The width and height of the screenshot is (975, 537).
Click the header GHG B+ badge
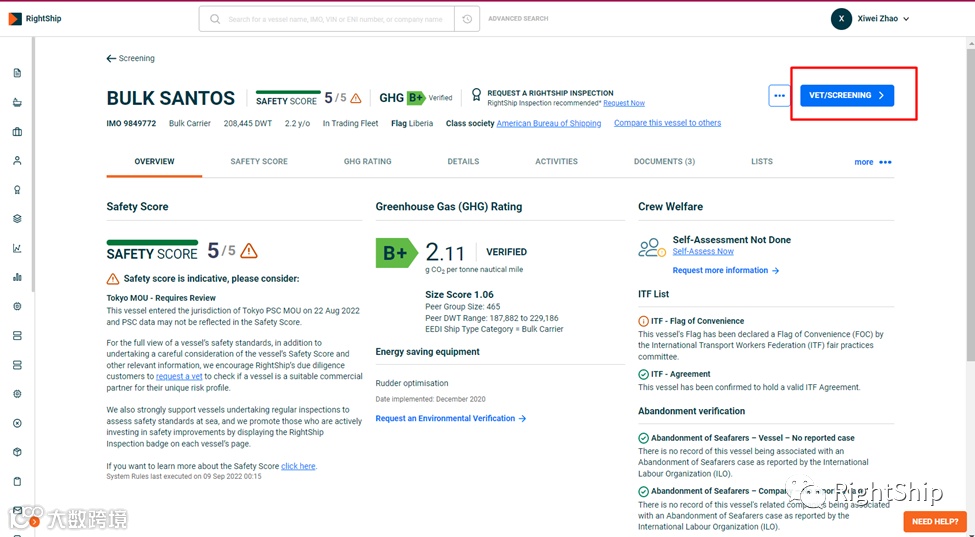coord(415,98)
